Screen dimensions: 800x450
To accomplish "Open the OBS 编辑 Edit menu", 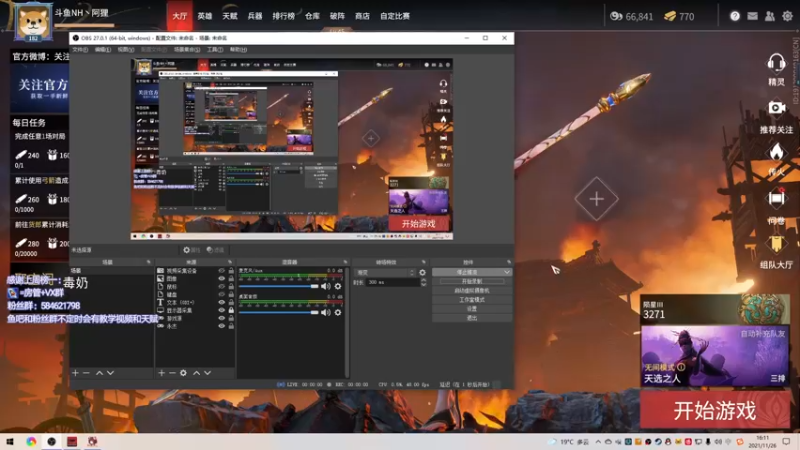I will tap(103, 49).
